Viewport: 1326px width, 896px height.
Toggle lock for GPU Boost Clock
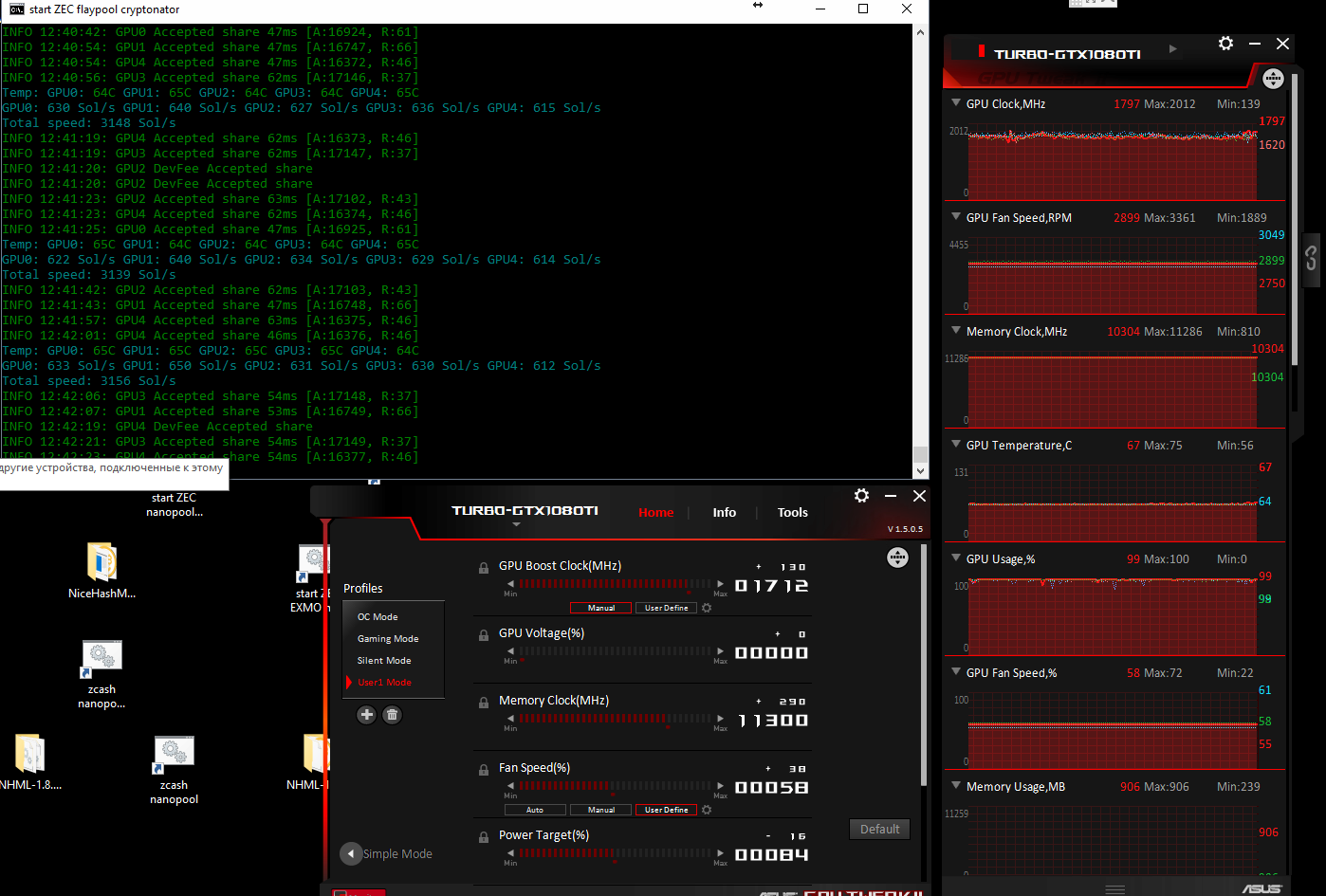(x=484, y=568)
